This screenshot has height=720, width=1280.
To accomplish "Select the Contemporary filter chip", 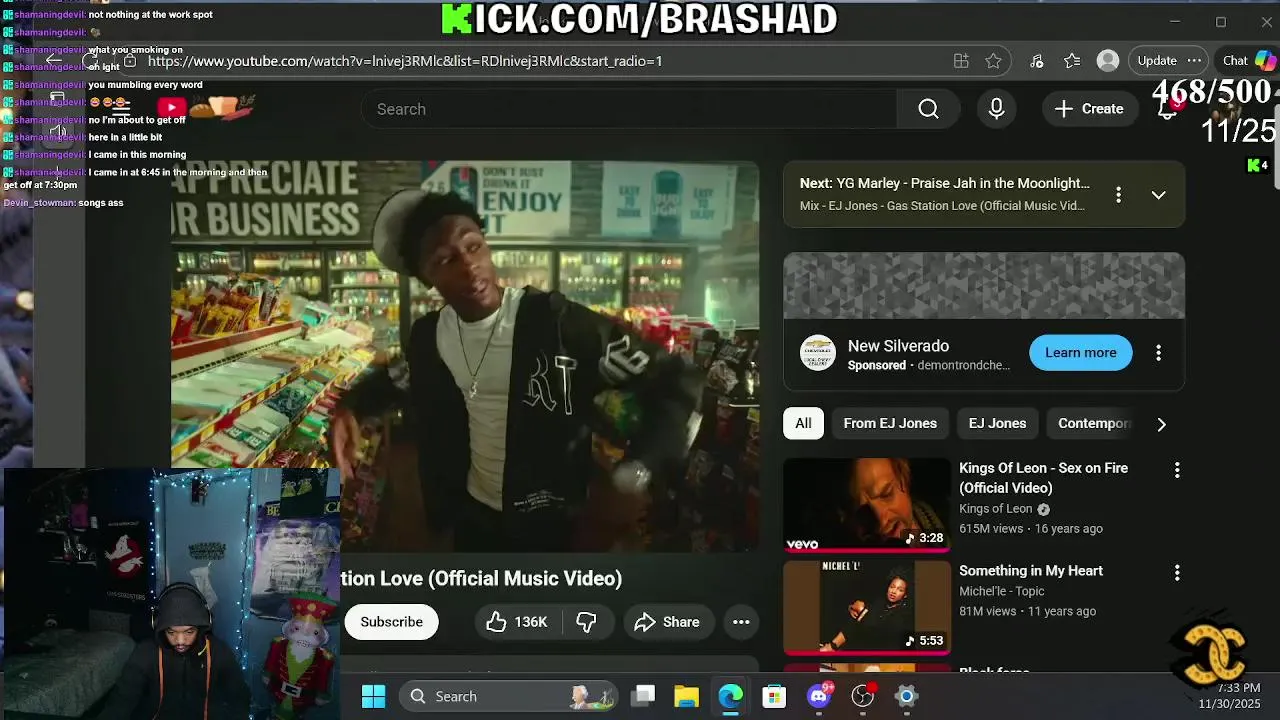I will (1094, 424).
